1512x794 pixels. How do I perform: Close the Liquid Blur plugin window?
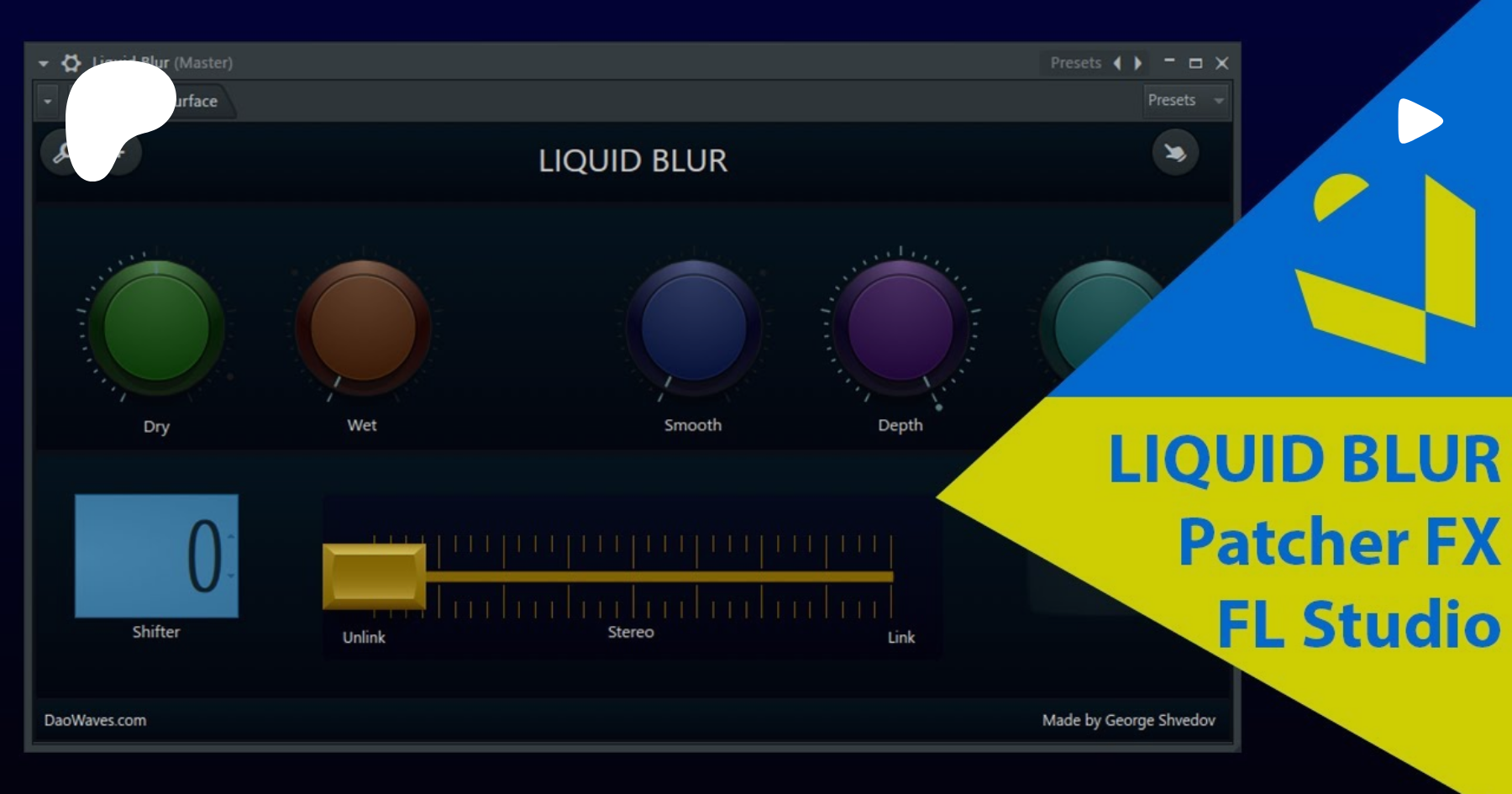[x=1222, y=63]
